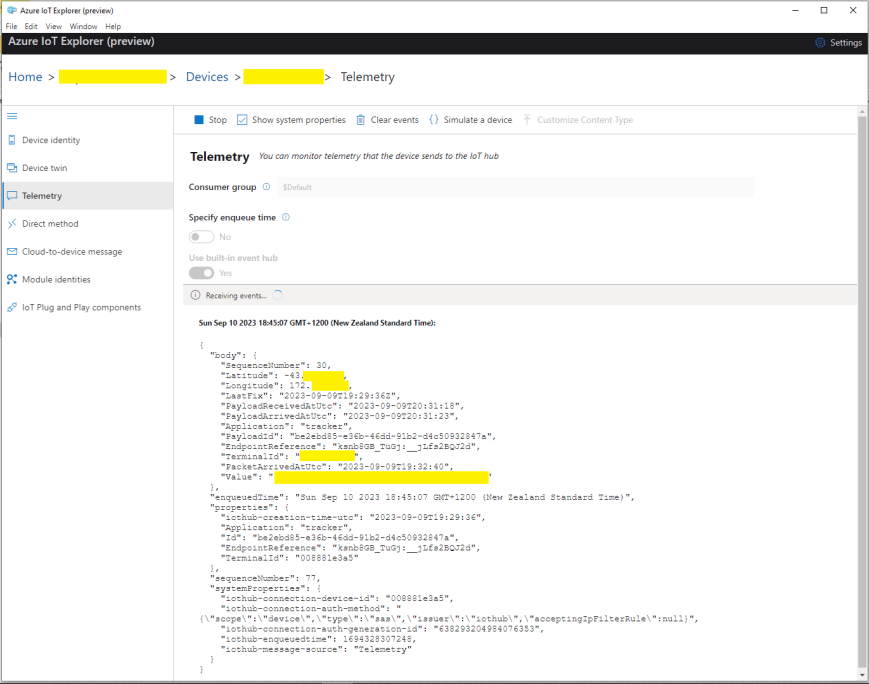This screenshot has width=869, height=684.
Task: Click the Receiving events info icon
Action: click(195, 295)
